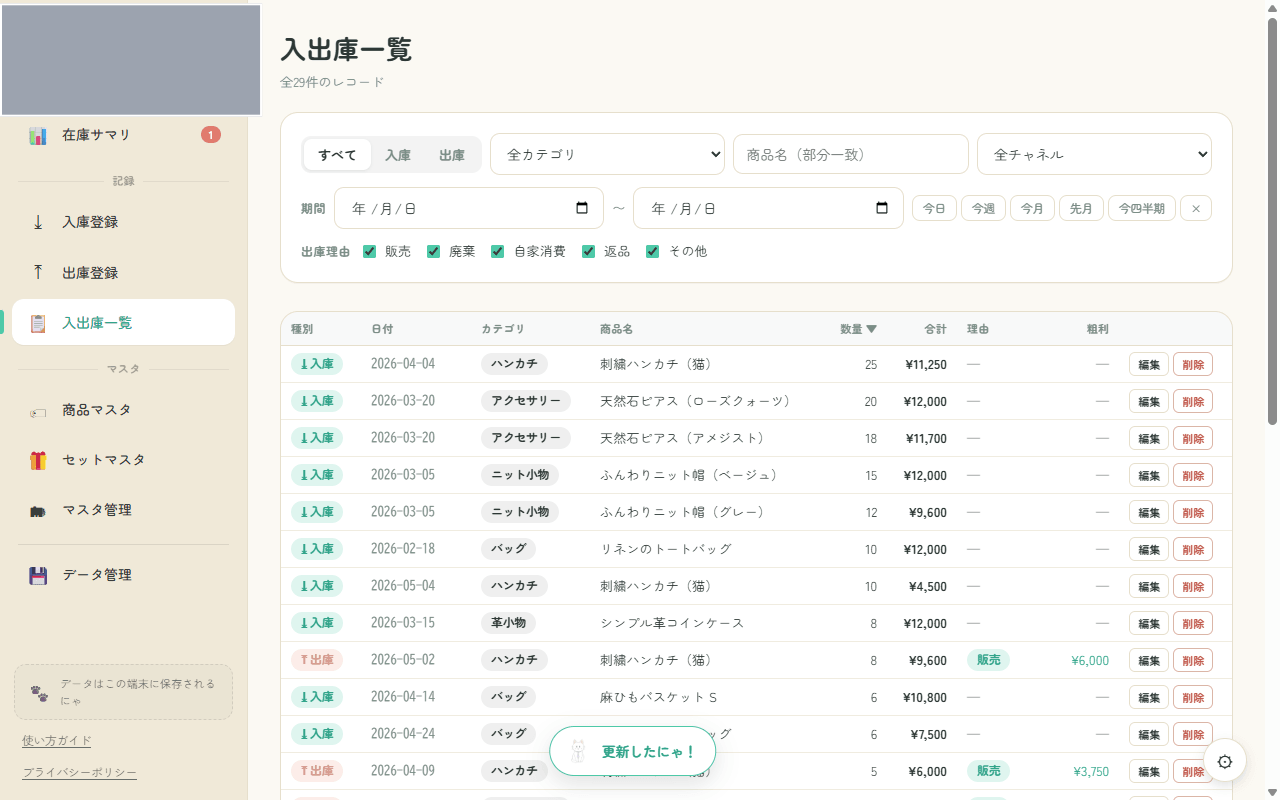Click the 商品名 search field

tap(851, 154)
